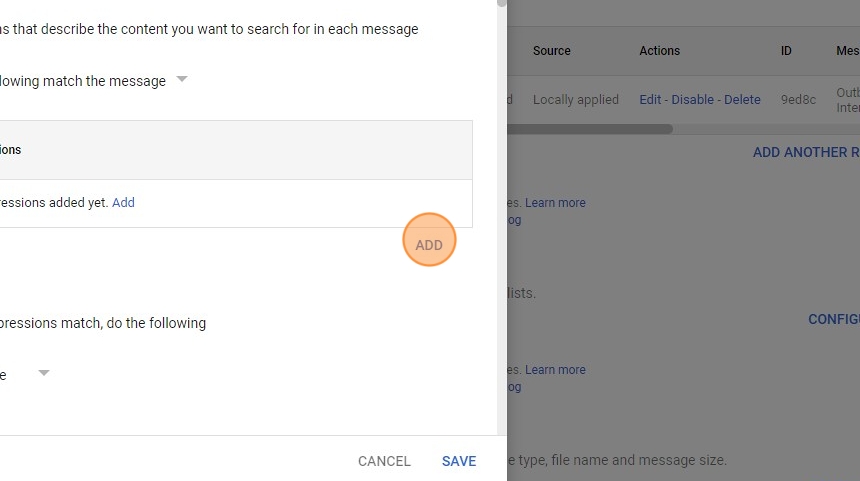Expand the dropdown under 'do the following'
The width and height of the screenshot is (860, 481).
44,373
